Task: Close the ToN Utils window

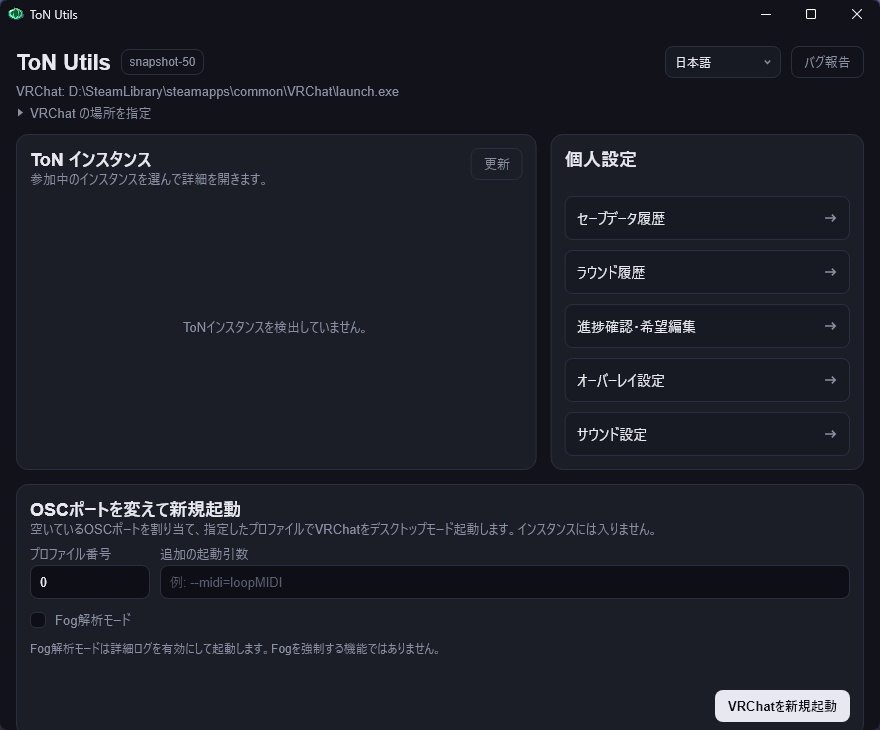Action: coord(856,14)
